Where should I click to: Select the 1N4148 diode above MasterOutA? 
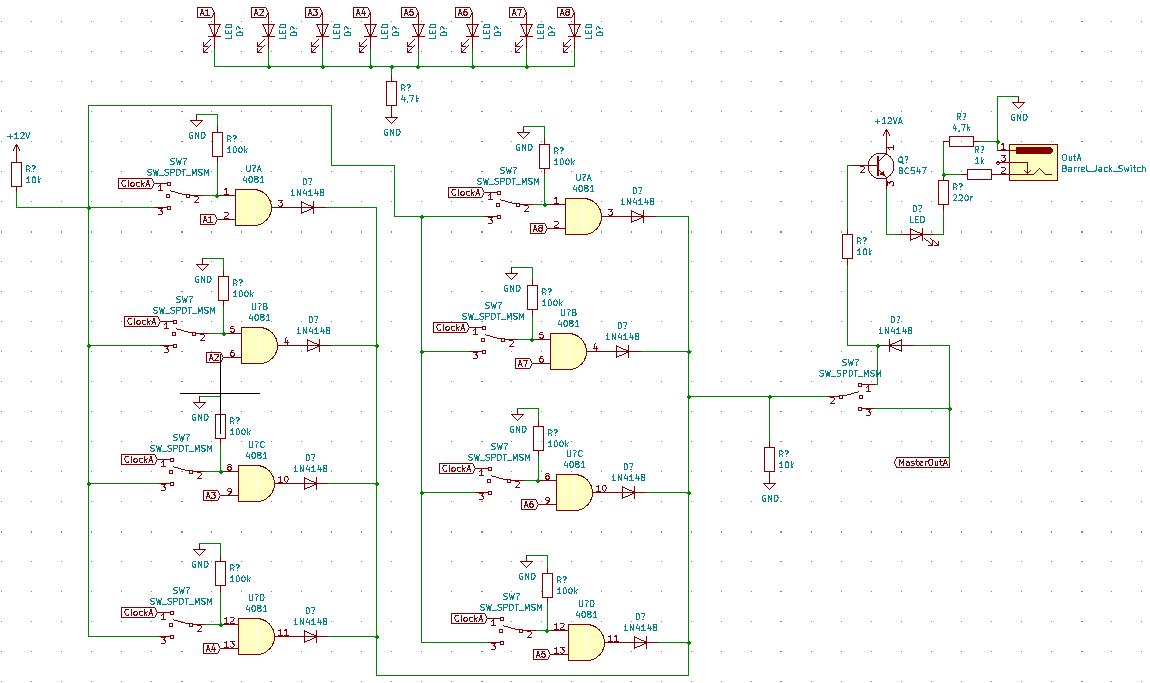tap(895, 345)
